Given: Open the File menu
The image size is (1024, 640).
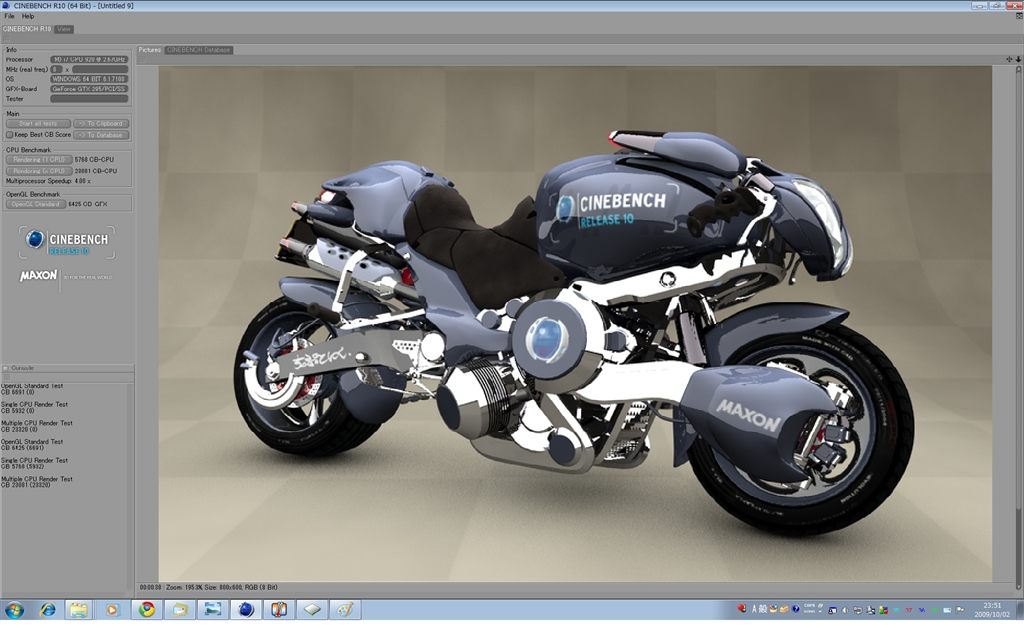Looking at the screenshot, I should point(9,16).
